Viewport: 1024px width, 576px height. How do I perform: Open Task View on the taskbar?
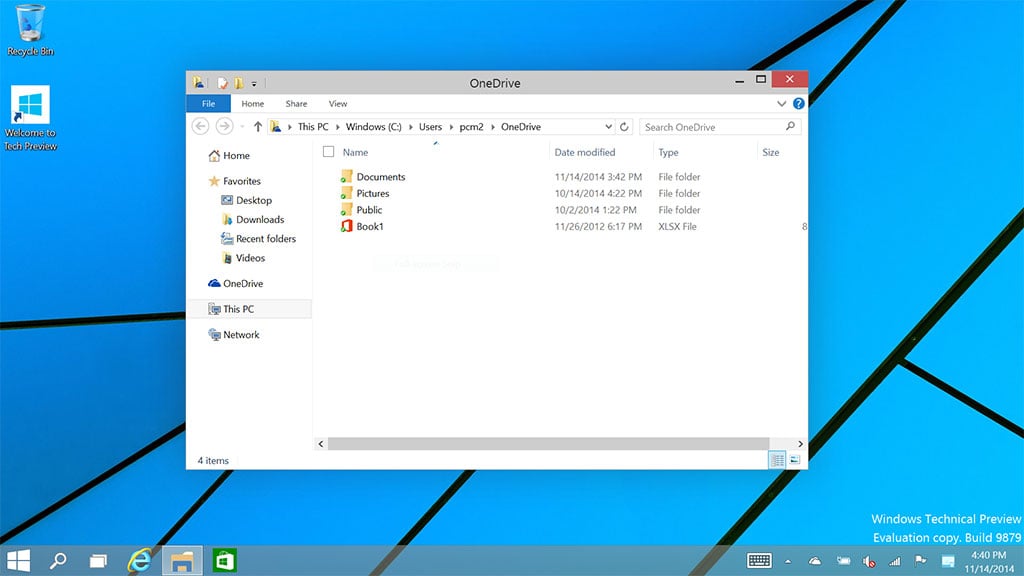click(97, 561)
